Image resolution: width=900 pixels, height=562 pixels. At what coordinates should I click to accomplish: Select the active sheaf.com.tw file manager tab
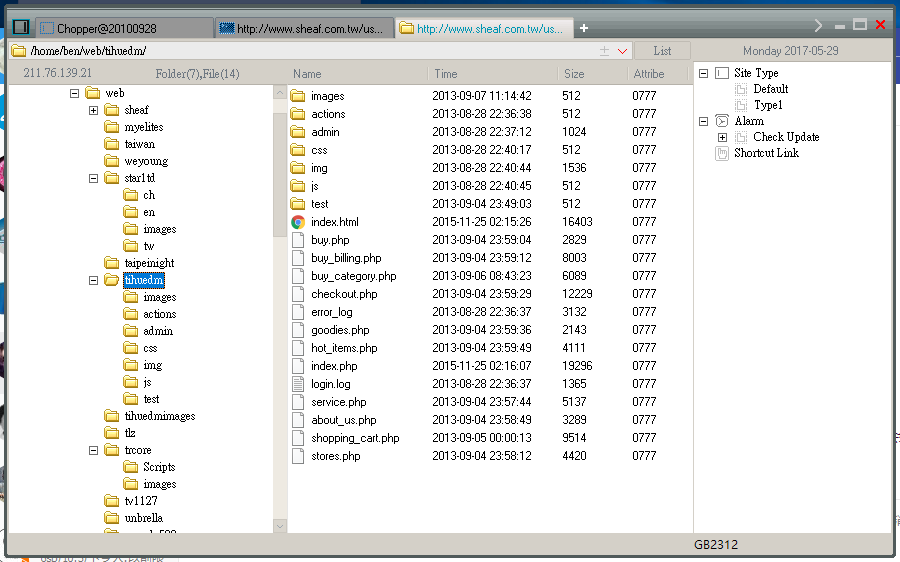[484, 28]
